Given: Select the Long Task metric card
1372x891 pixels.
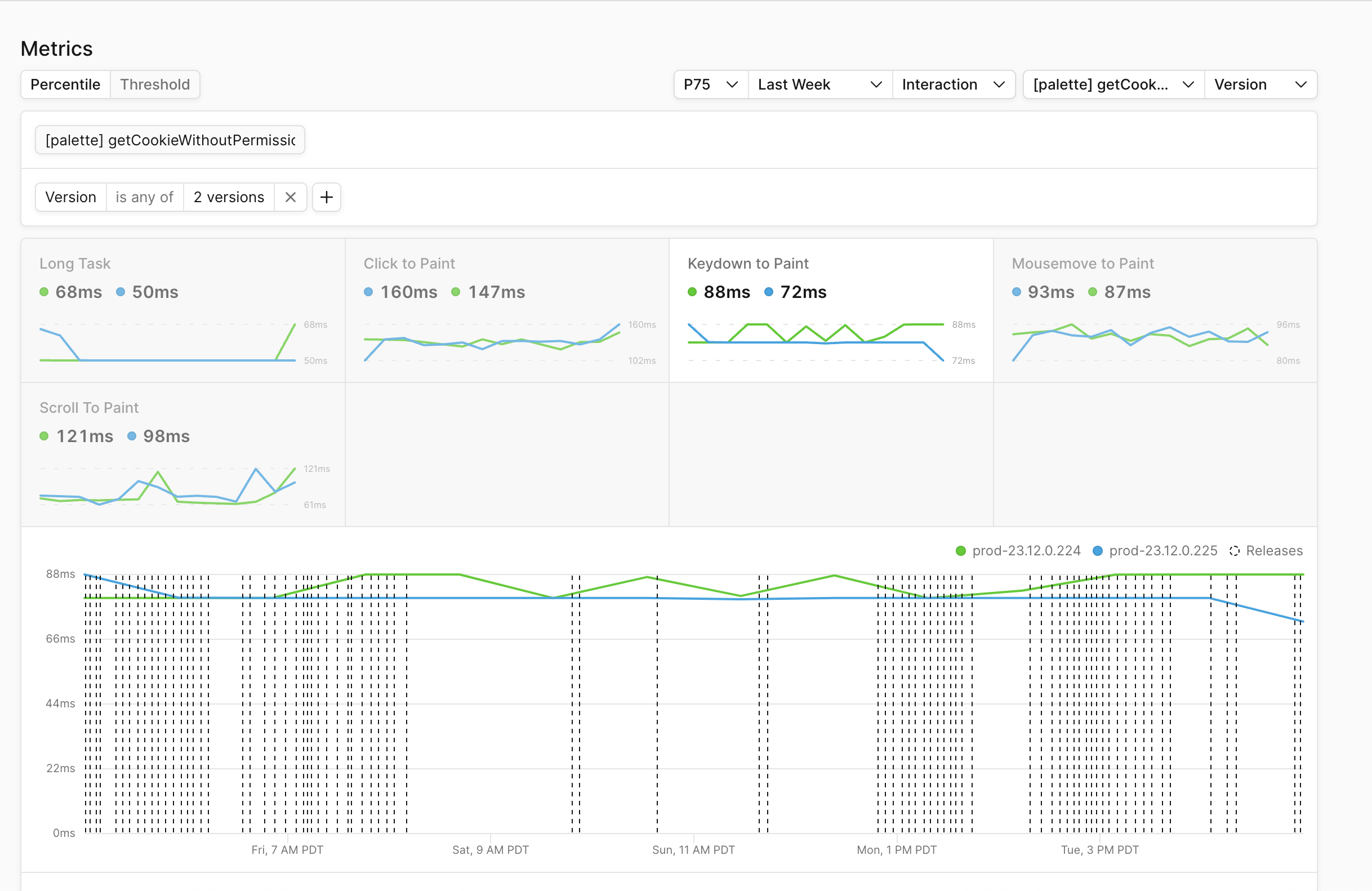Looking at the screenshot, I should [x=182, y=311].
